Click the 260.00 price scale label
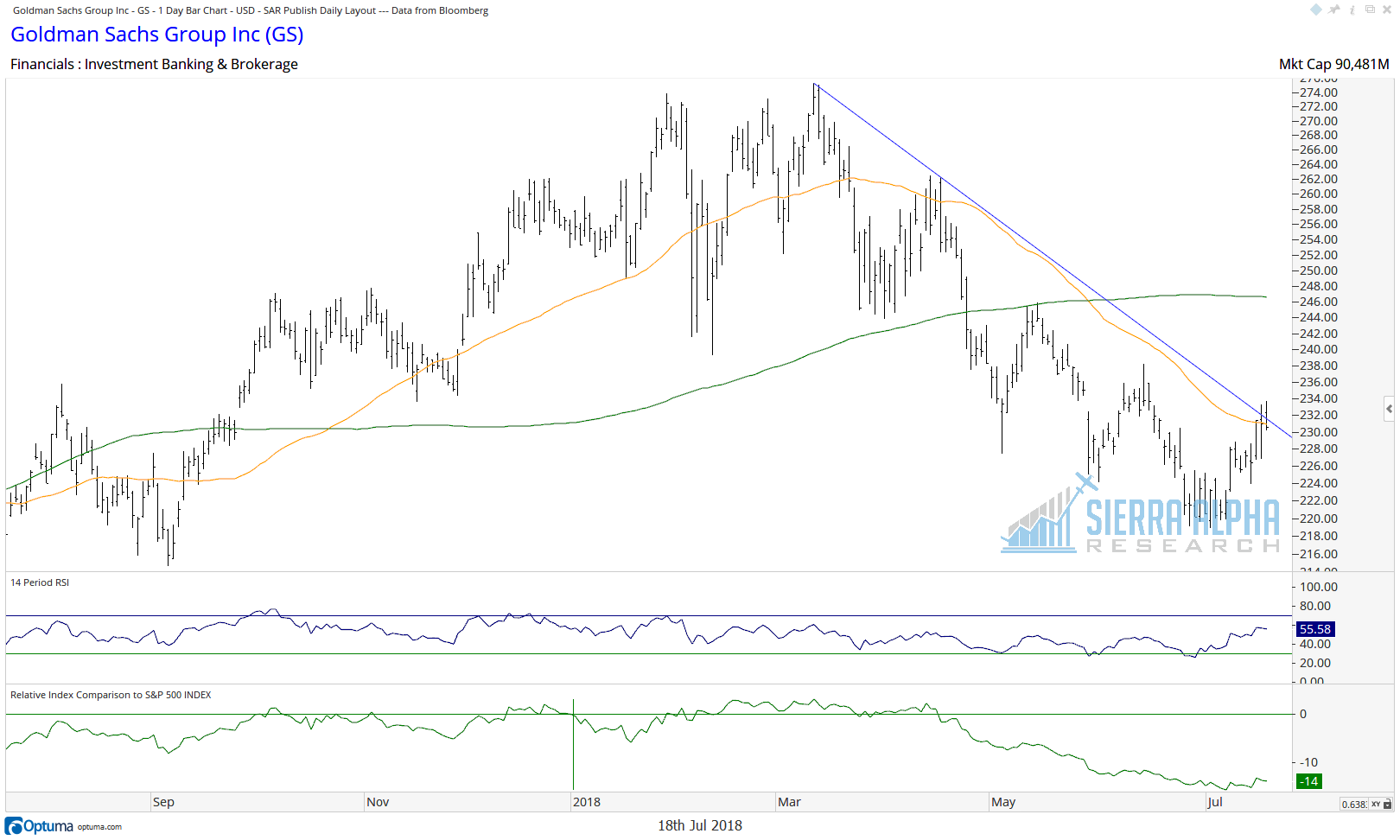 click(x=1319, y=194)
